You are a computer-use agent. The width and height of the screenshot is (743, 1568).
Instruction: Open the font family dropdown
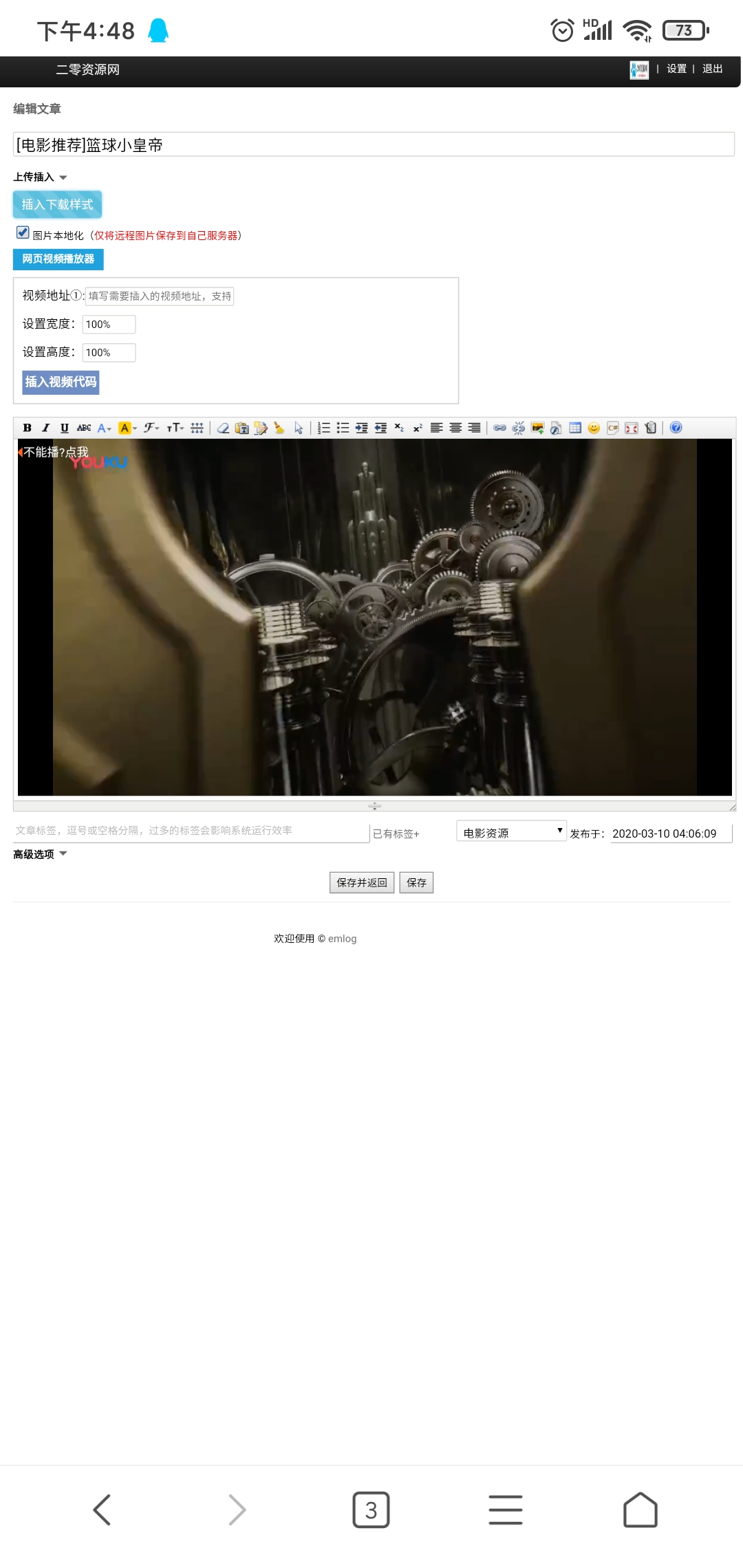pos(151,428)
